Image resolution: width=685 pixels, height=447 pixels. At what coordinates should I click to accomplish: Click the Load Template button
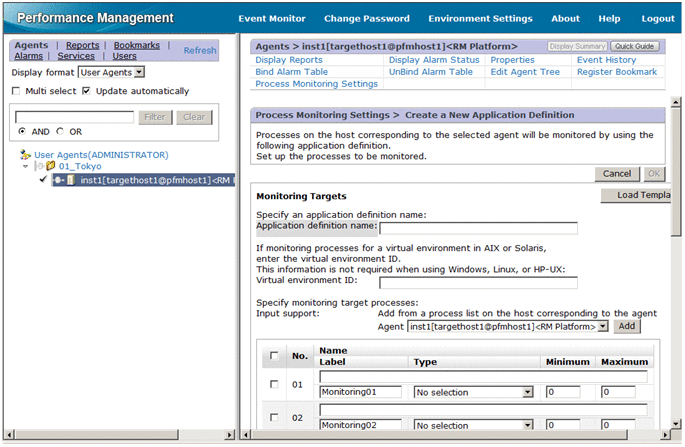tap(636, 195)
